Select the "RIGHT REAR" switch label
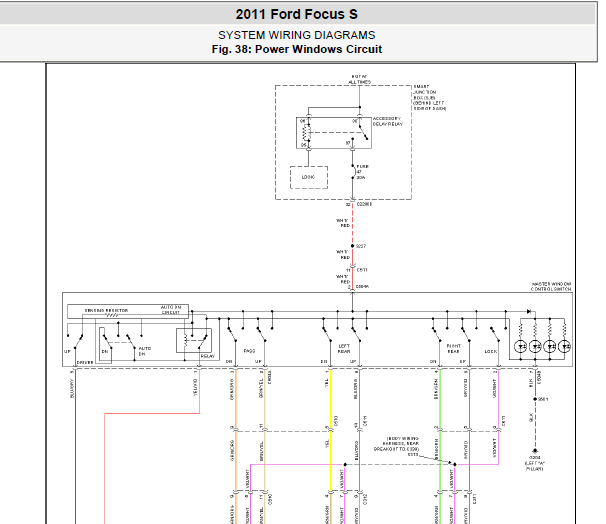Screen dimensions: 606x524 coord(454,349)
